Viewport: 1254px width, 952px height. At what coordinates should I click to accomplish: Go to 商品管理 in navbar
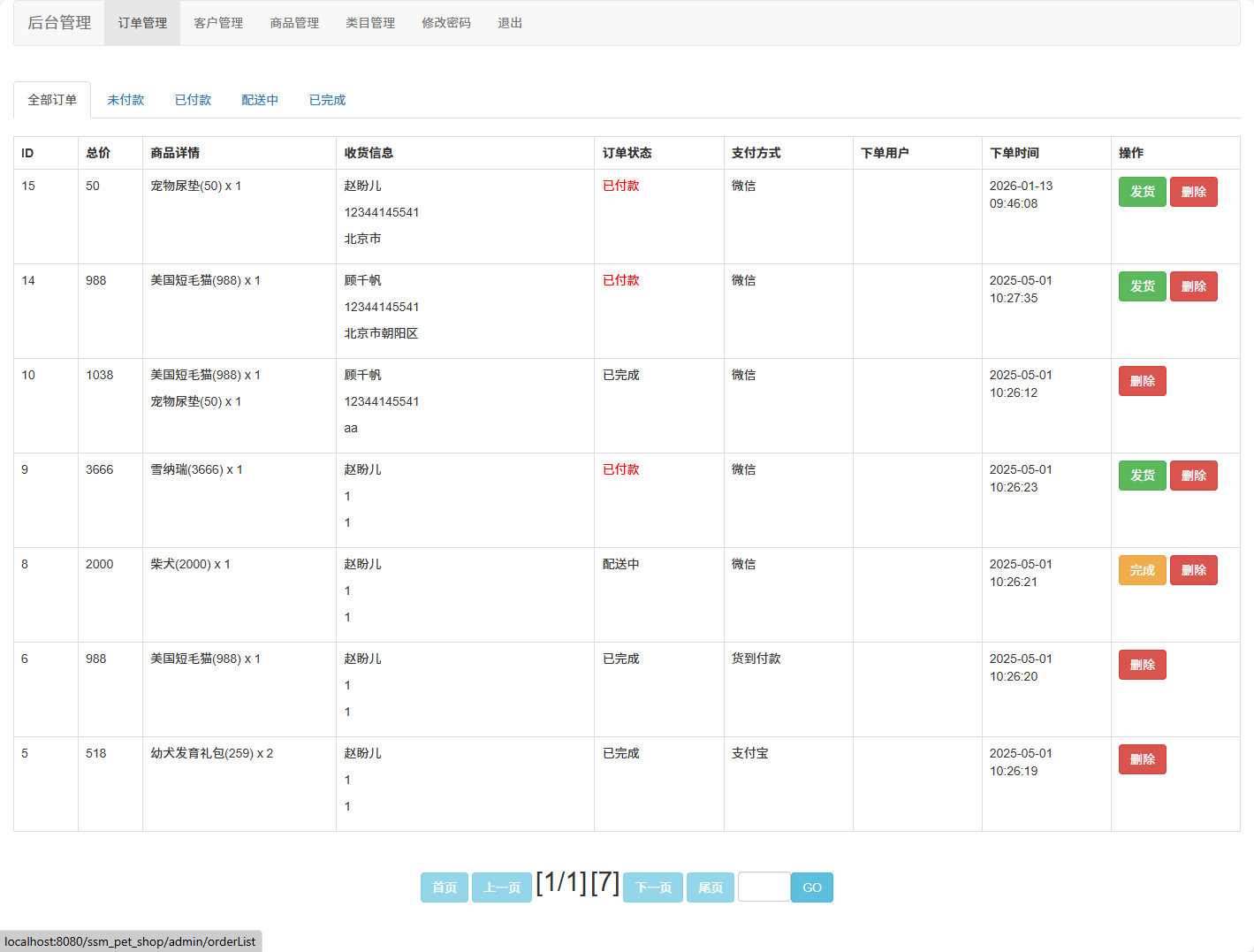point(294,23)
